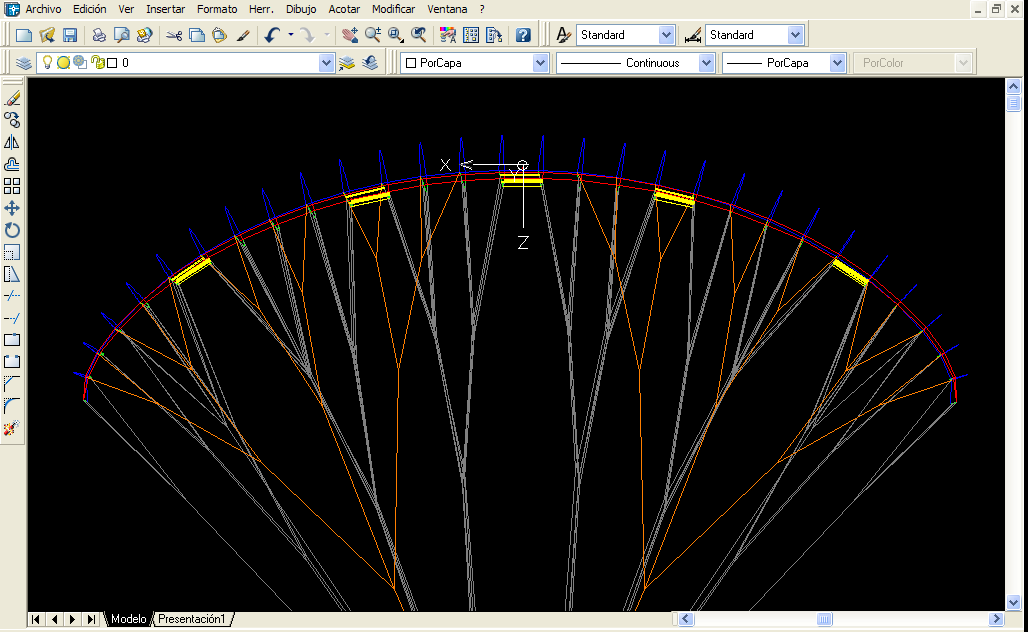Select the Explode tool

click(12, 428)
